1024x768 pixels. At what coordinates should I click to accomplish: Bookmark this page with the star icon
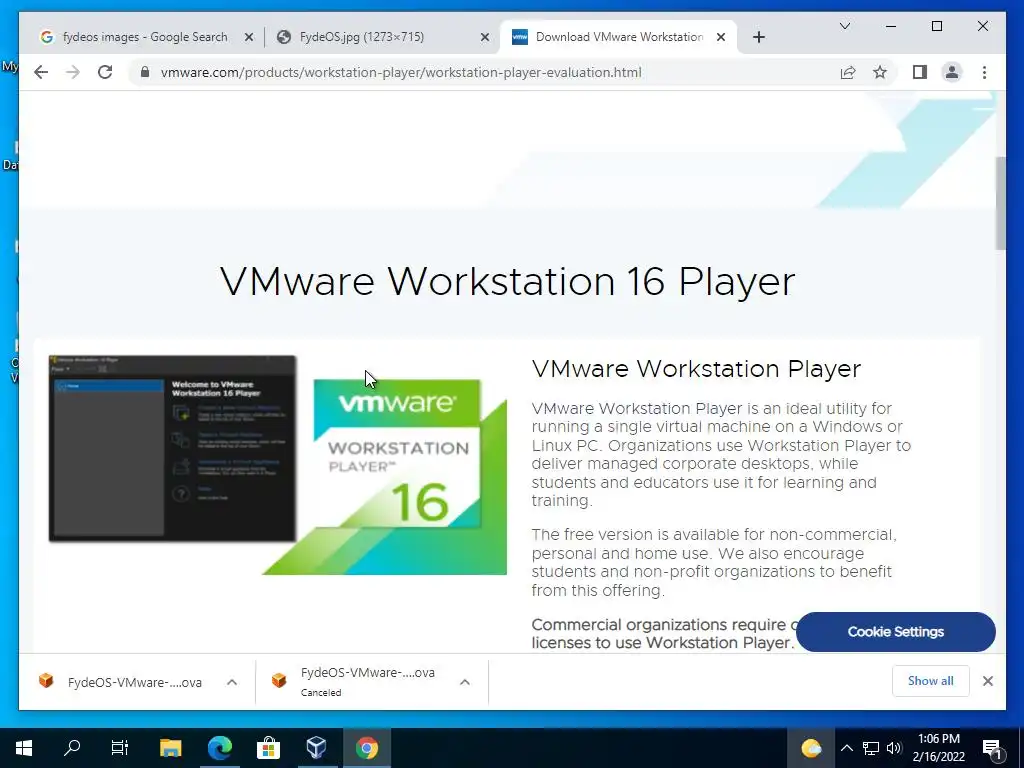click(880, 72)
